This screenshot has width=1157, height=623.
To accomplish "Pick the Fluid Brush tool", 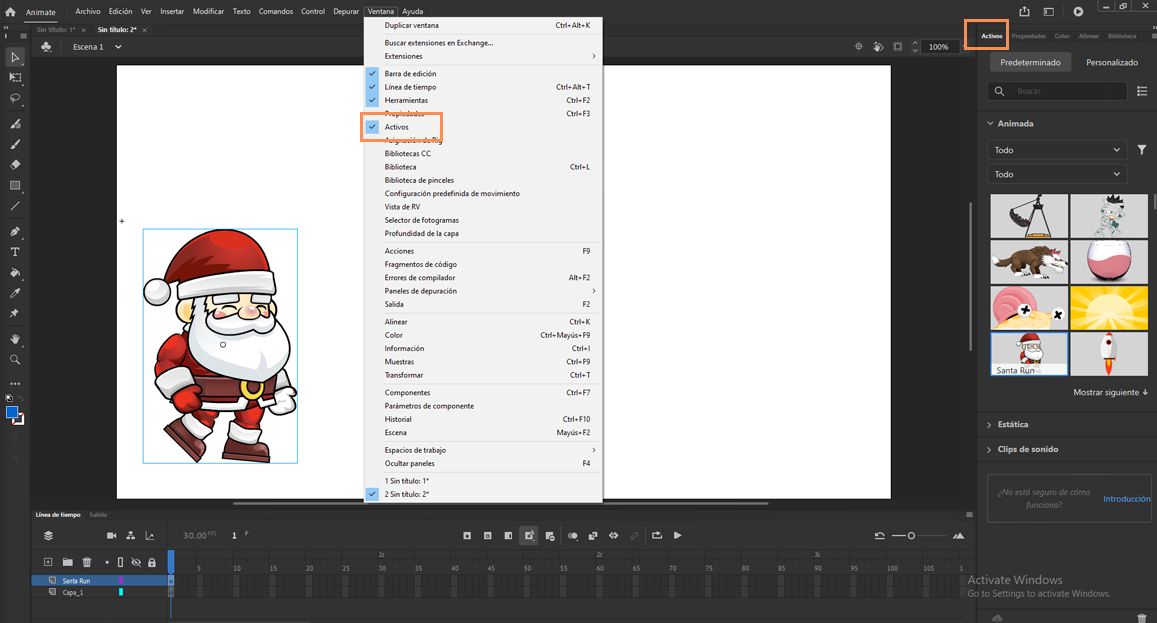I will (15, 123).
